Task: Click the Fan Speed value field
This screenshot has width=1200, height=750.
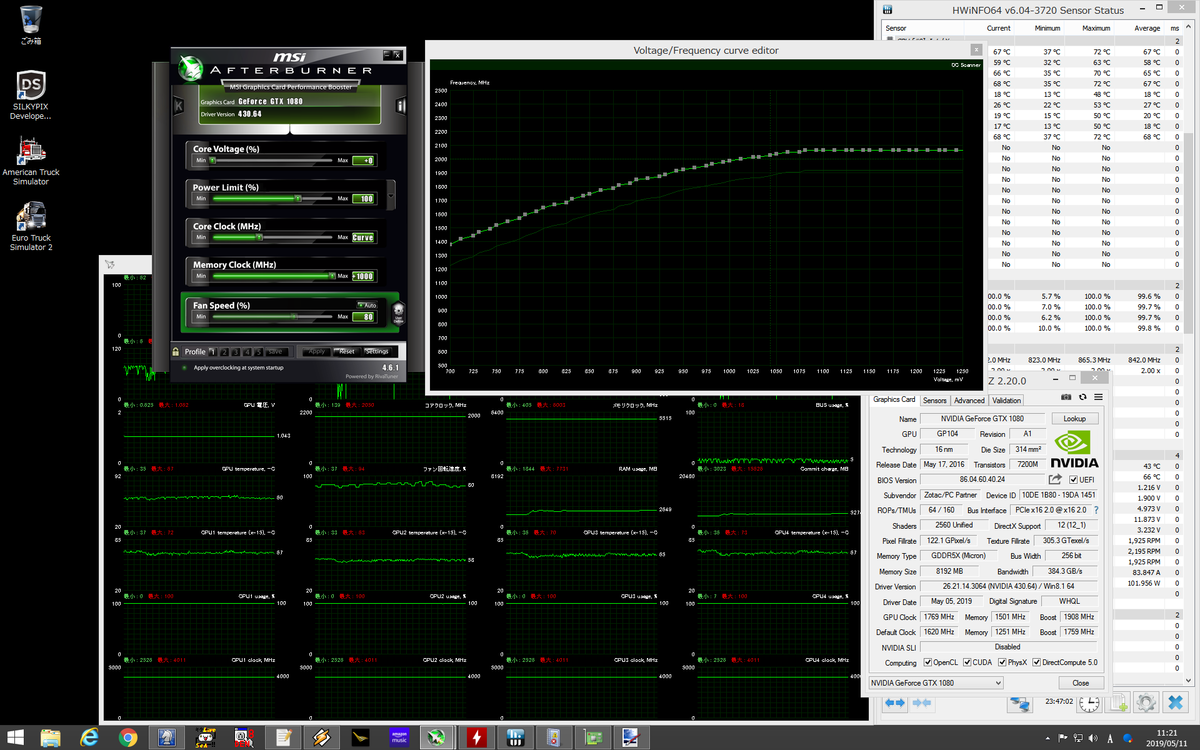Action: [x=364, y=317]
